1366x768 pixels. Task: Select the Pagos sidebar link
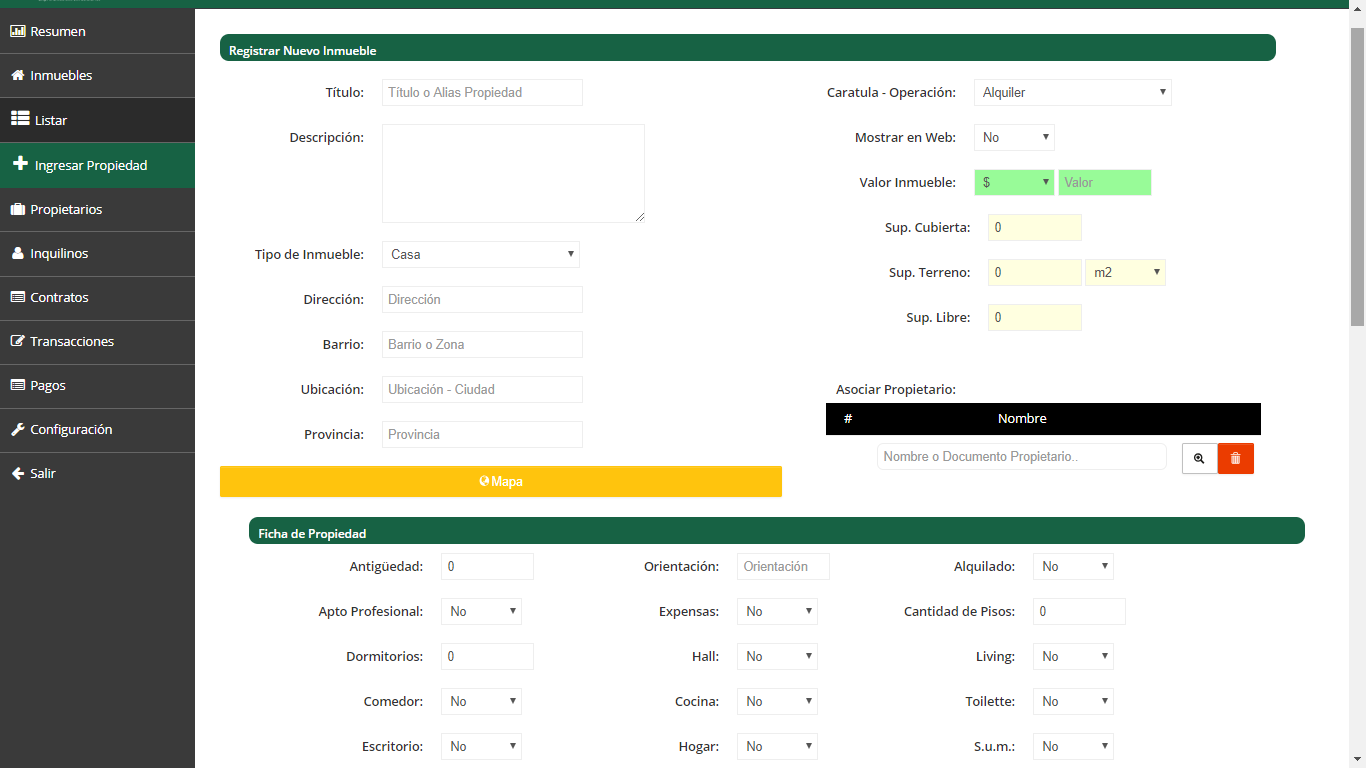click(48, 386)
